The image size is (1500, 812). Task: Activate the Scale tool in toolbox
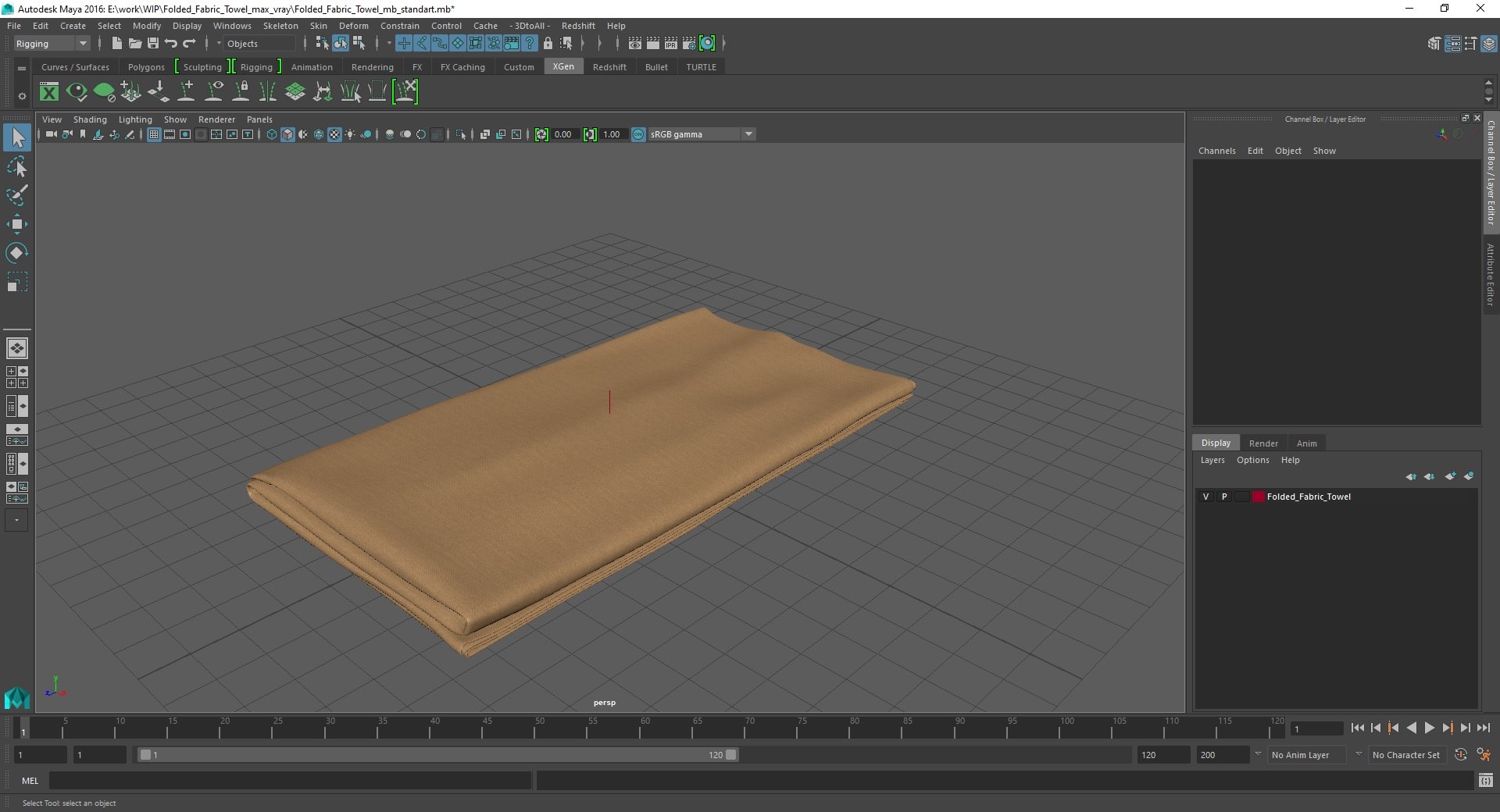coord(17,282)
